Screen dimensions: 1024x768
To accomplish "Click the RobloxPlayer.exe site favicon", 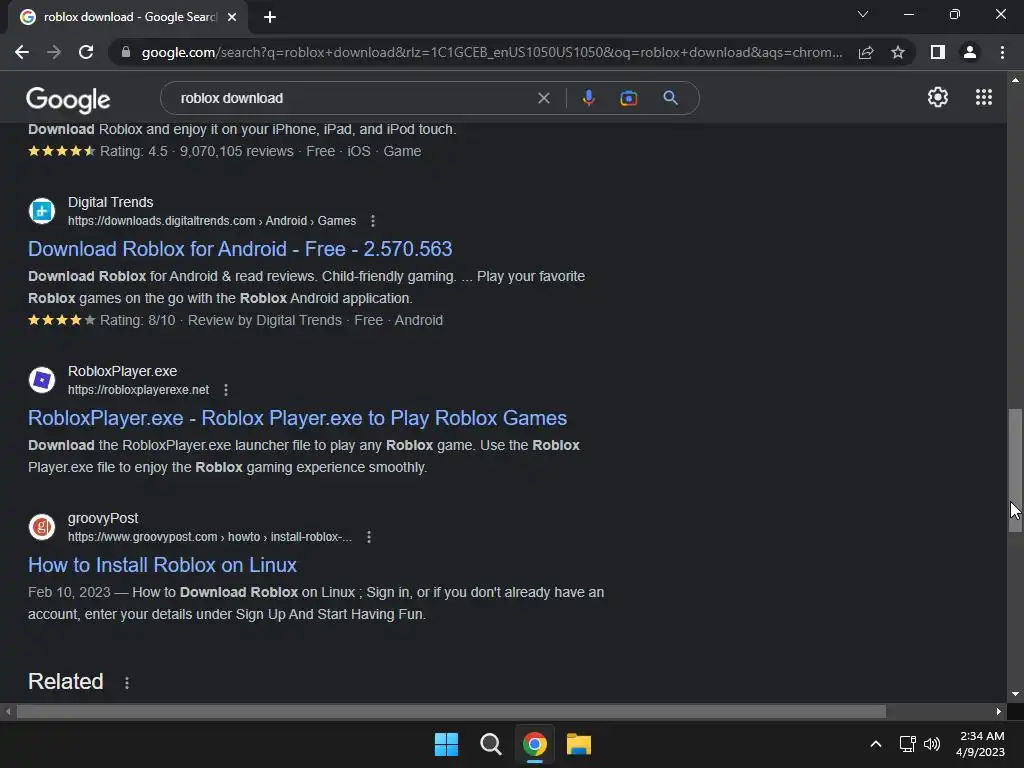I will coord(42,379).
